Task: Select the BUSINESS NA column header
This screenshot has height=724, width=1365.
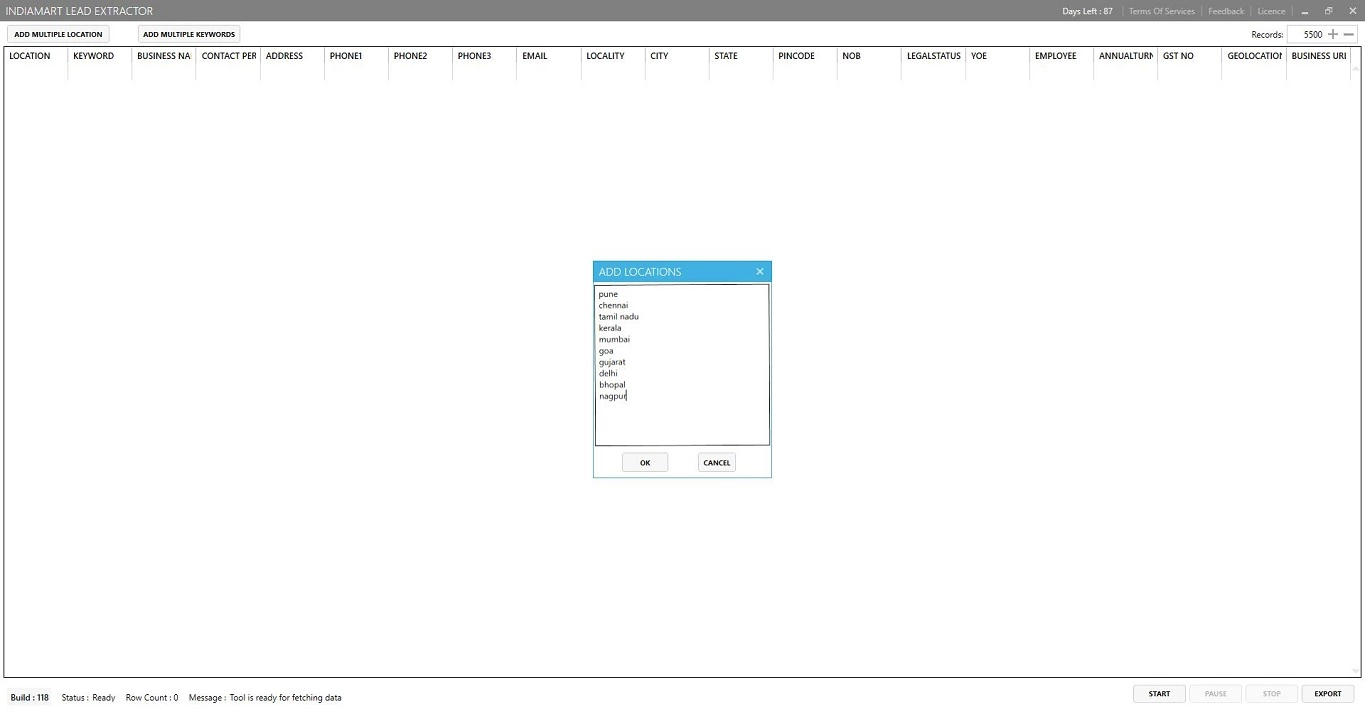Action: coord(163,56)
